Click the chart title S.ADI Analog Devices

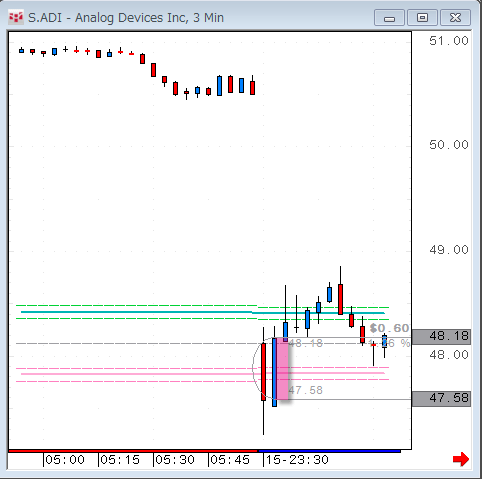pos(126,18)
